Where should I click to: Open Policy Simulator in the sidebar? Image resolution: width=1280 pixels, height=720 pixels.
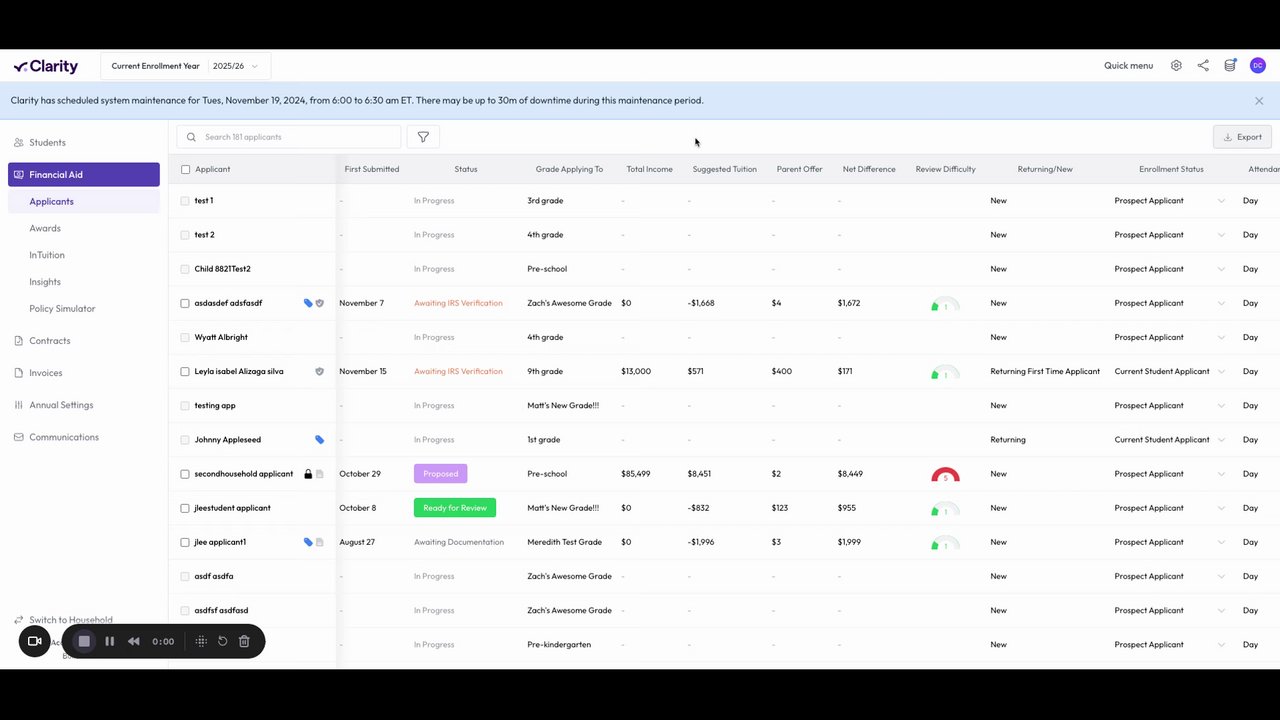[x=62, y=309]
